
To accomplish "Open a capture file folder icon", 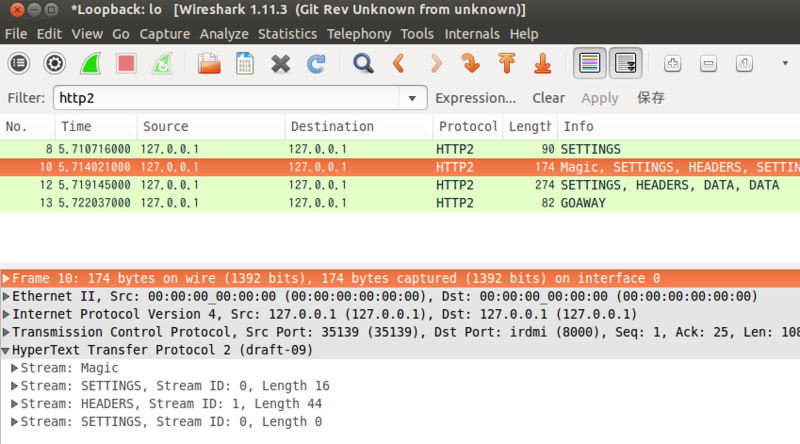I will pos(209,64).
